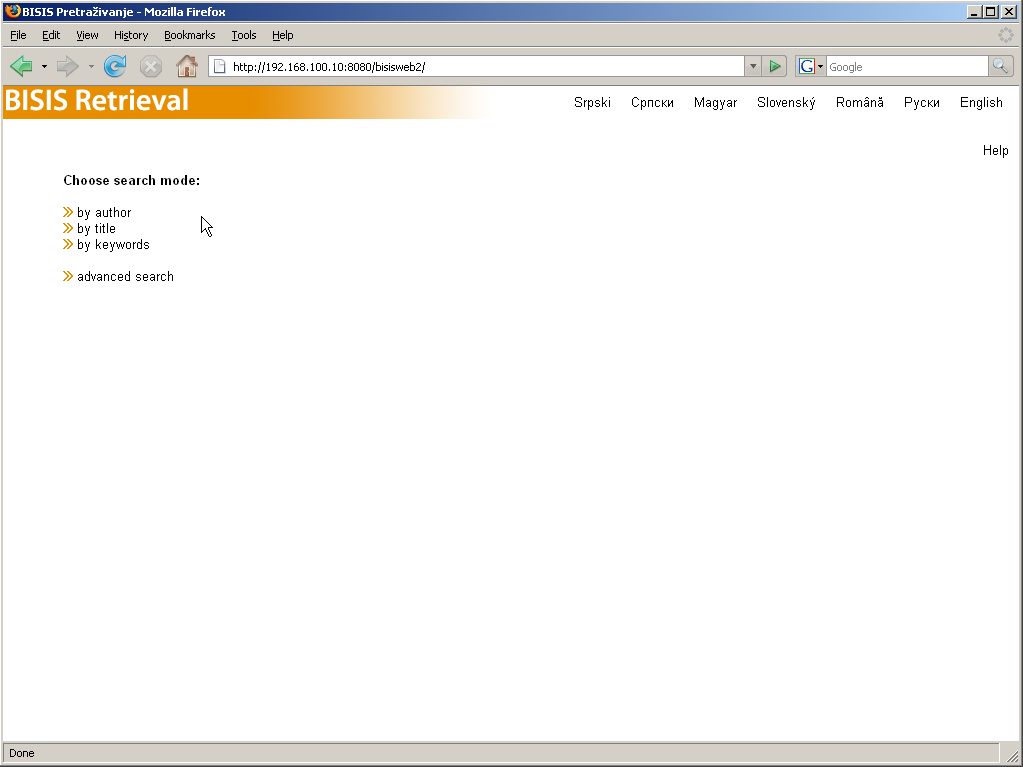The image size is (1023, 767).
Task: Click the green Back arrow button
Action: tap(21, 67)
